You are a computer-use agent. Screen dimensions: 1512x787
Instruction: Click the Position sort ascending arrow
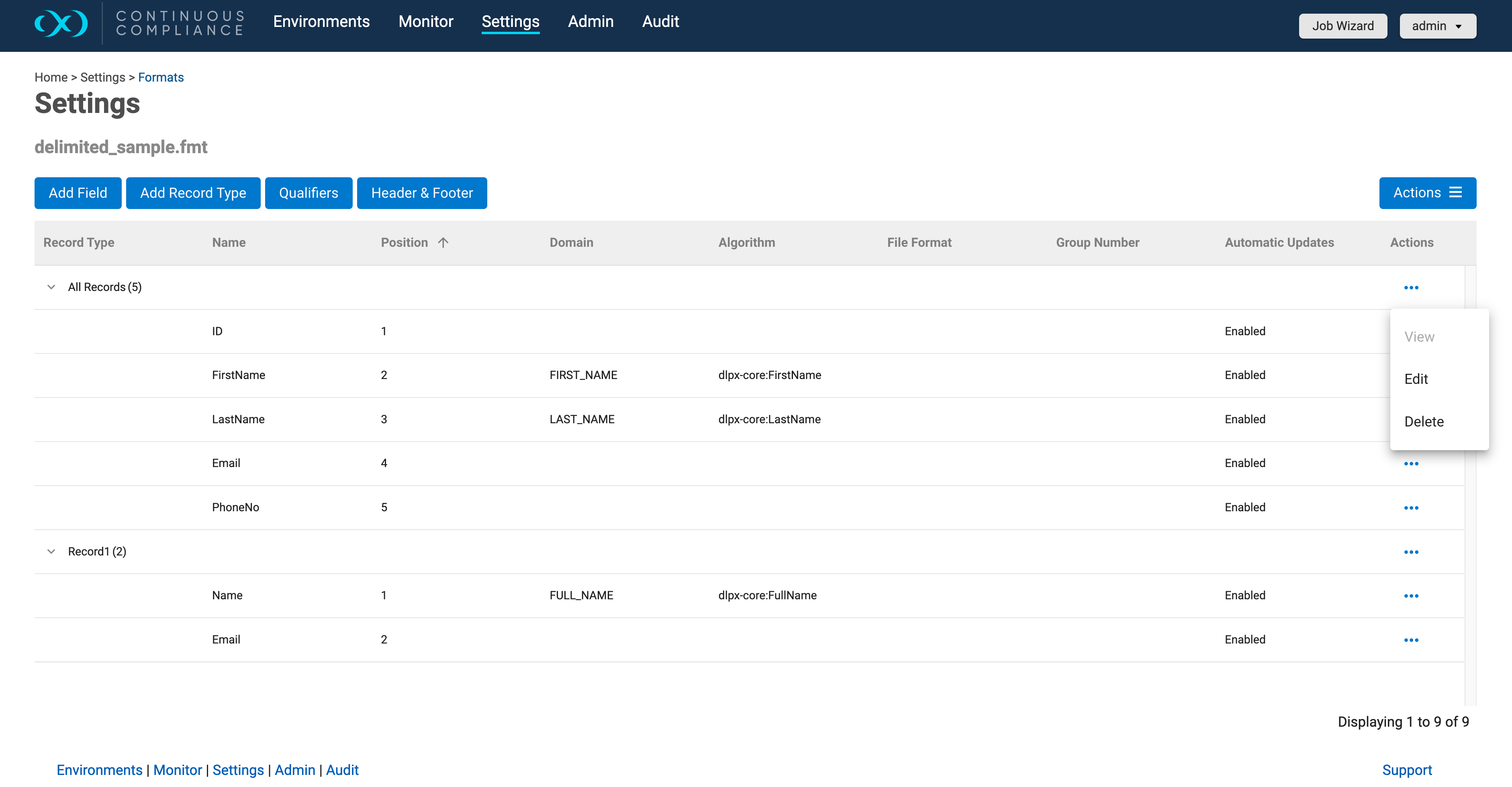pos(443,242)
